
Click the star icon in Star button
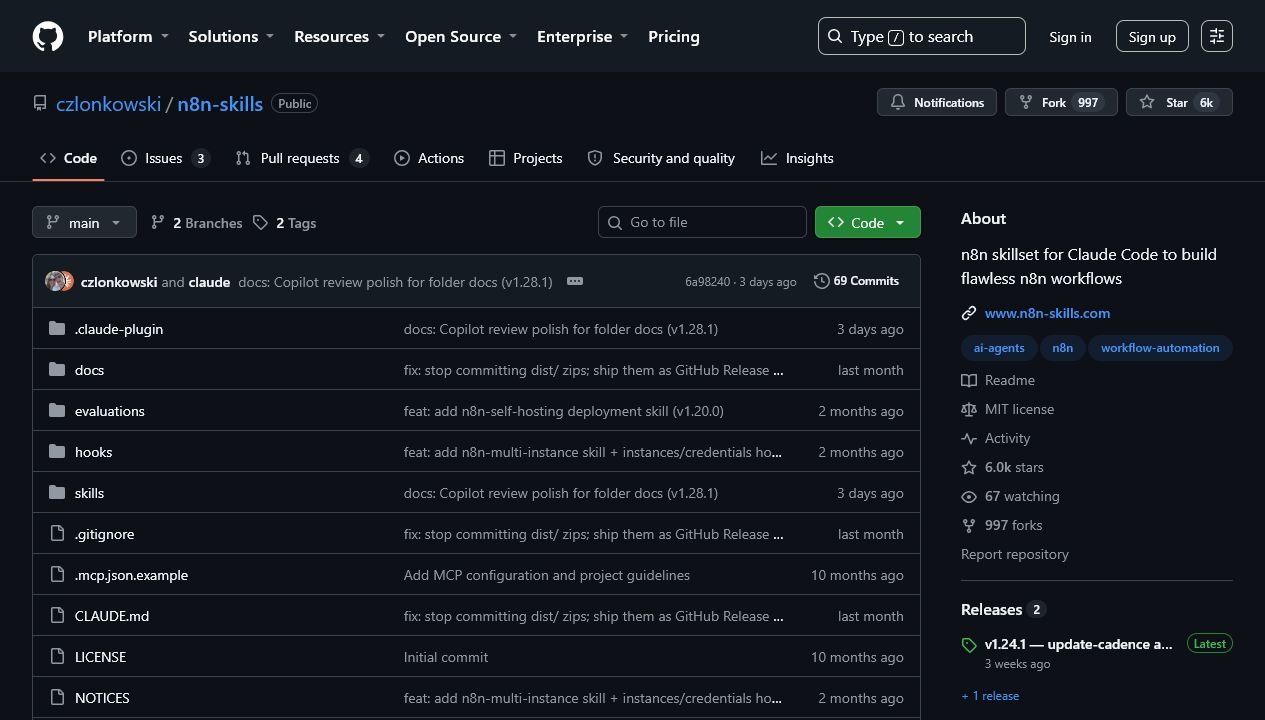tap(1147, 103)
